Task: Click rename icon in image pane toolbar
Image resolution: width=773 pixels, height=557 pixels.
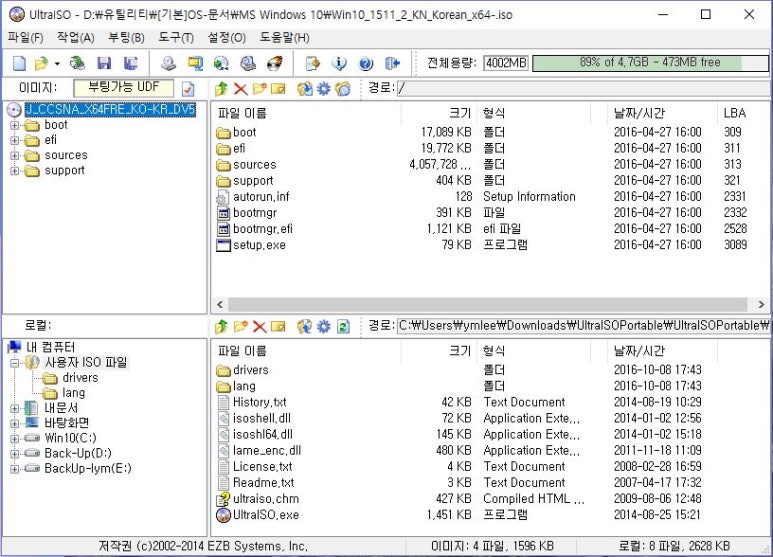Action: click(279, 89)
